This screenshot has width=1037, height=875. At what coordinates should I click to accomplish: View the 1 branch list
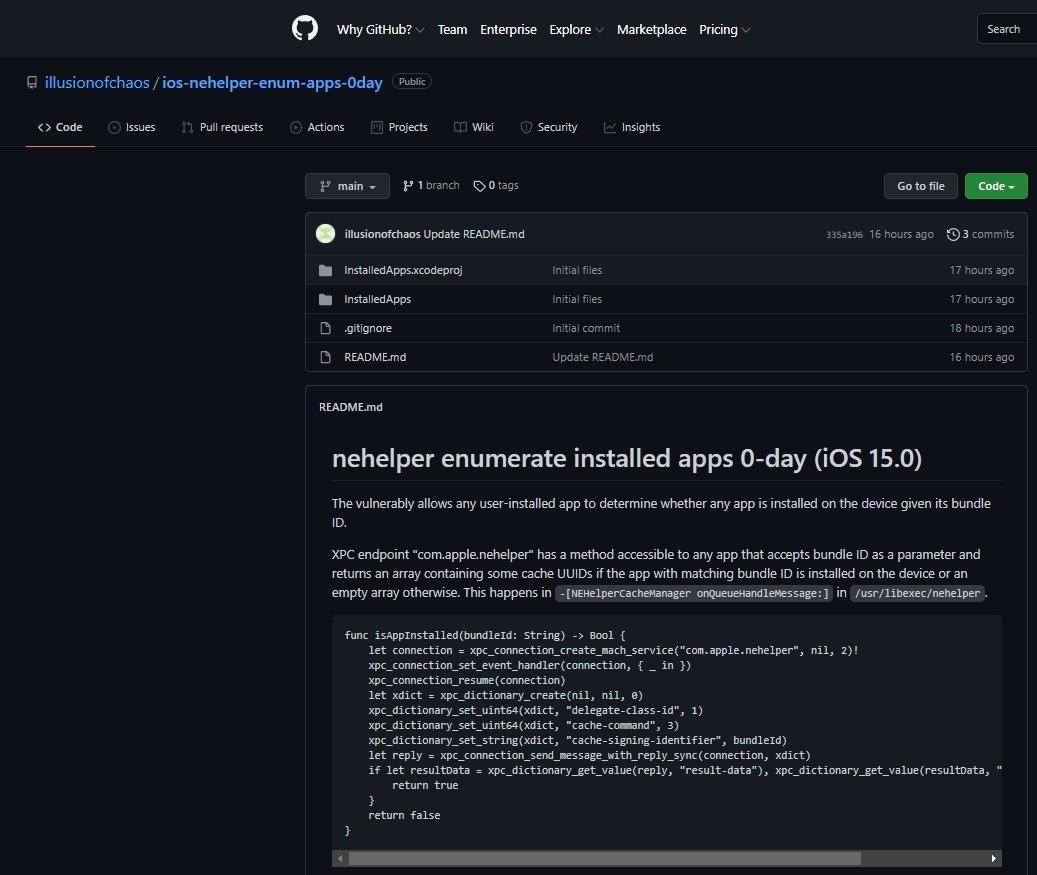pos(431,186)
